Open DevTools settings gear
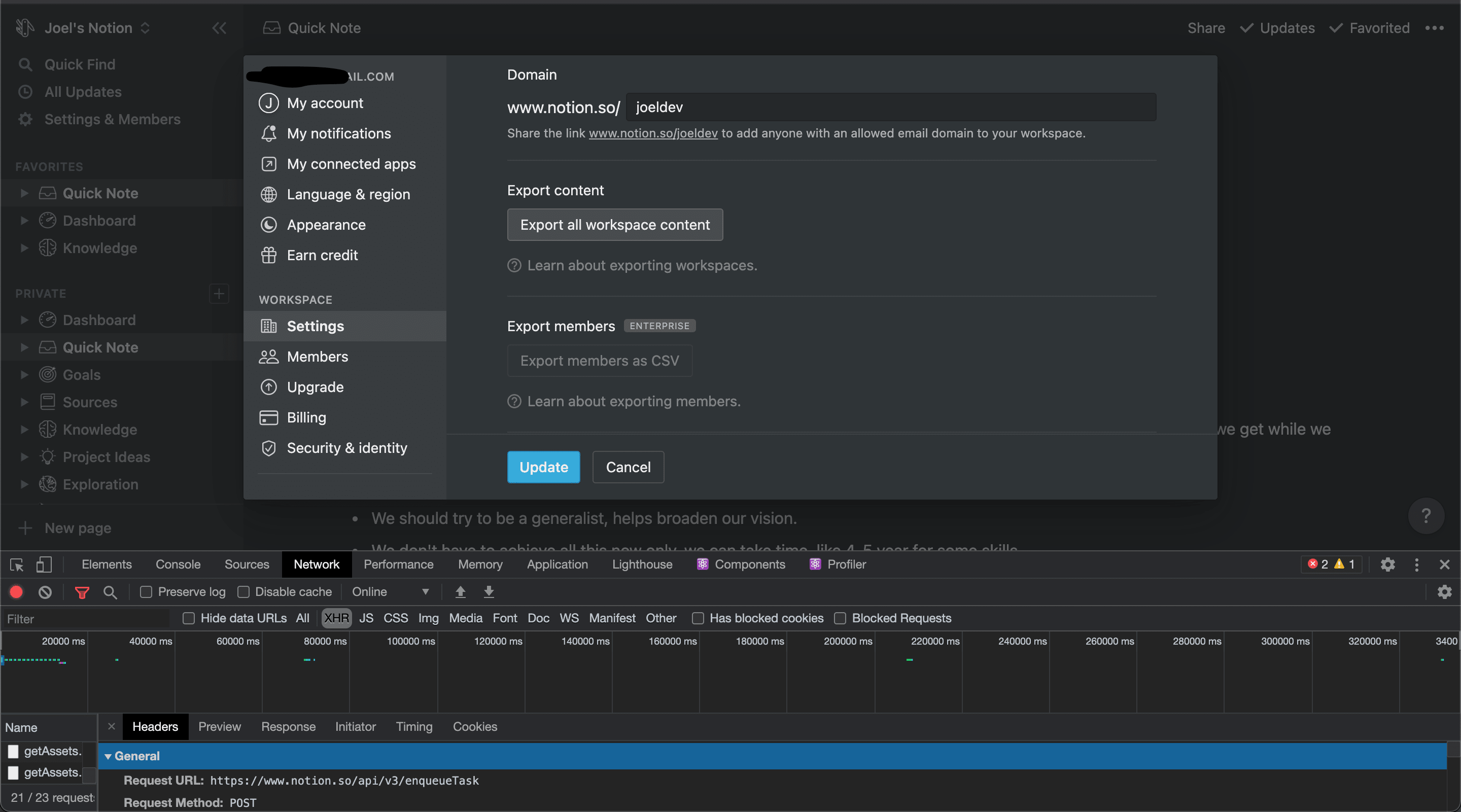Viewport: 1461px width, 812px height. click(1387, 564)
